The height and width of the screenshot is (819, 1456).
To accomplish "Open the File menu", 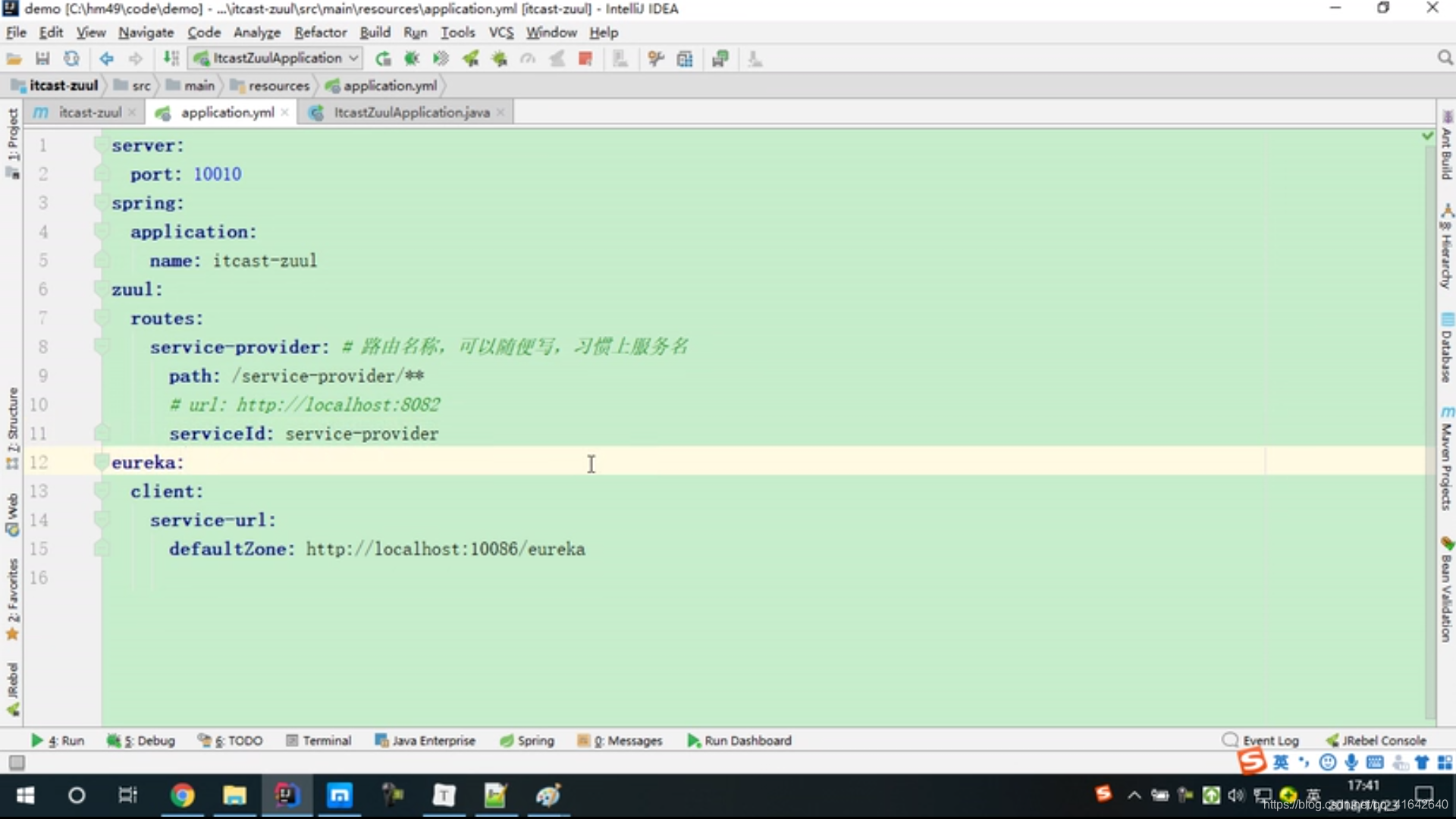I will pyautogui.click(x=16, y=32).
